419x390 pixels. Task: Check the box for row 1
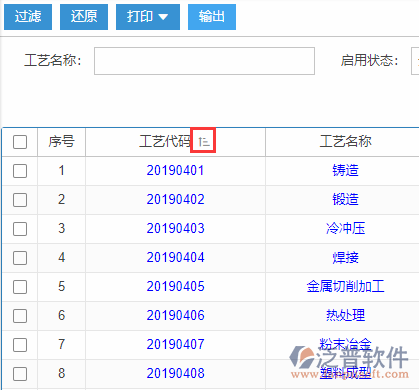click(x=20, y=171)
